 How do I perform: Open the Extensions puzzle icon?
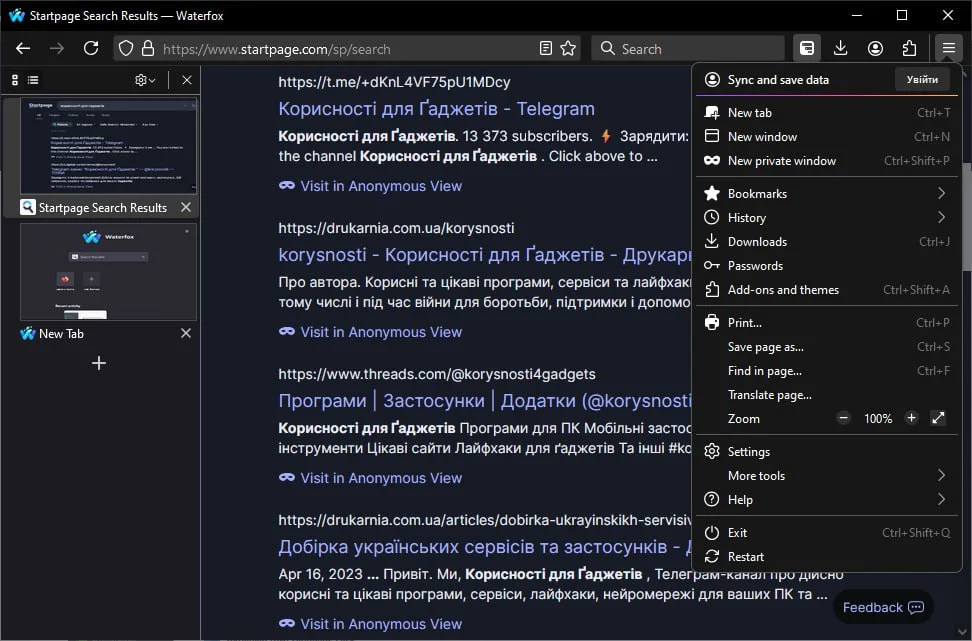click(x=909, y=48)
